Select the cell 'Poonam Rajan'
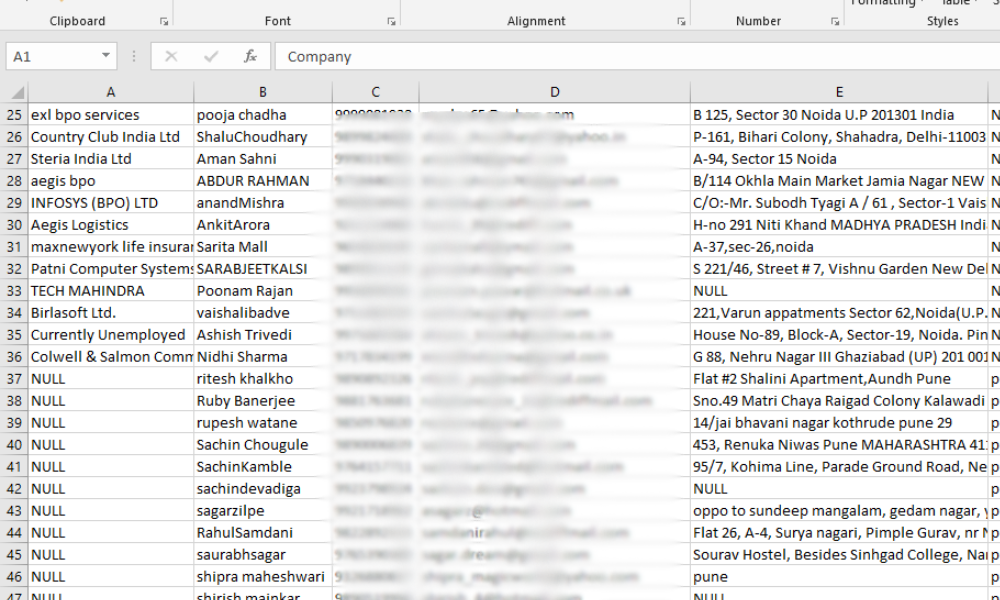This screenshot has height=600, width=1000. 263,291
